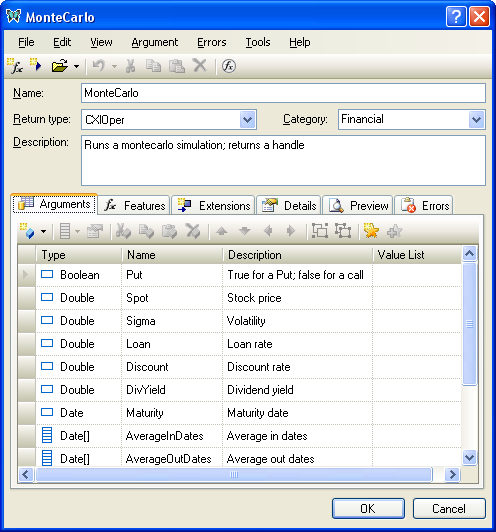Expand the add argument dropdown arrow
The height and width of the screenshot is (532, 496).
coord(43,231)
